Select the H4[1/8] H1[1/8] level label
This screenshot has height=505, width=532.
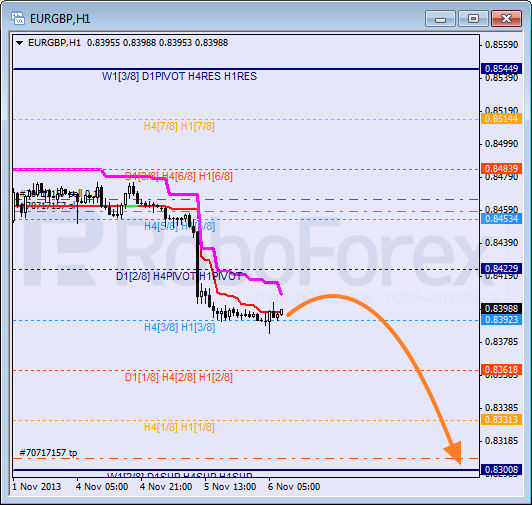[x=179, y=427]
